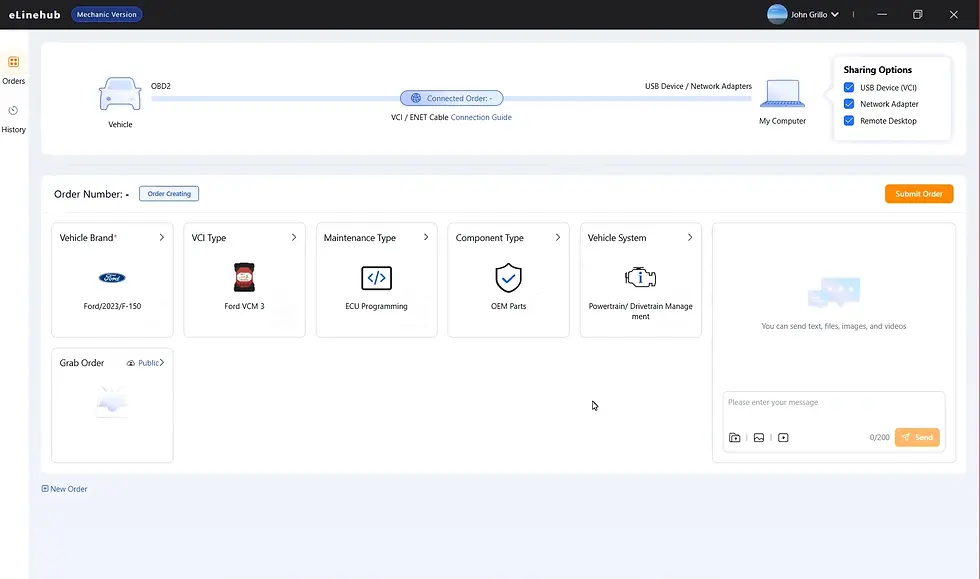980x579 pixels.
Task: Click the globe icon in Connected Order
Action: [416, 98]
